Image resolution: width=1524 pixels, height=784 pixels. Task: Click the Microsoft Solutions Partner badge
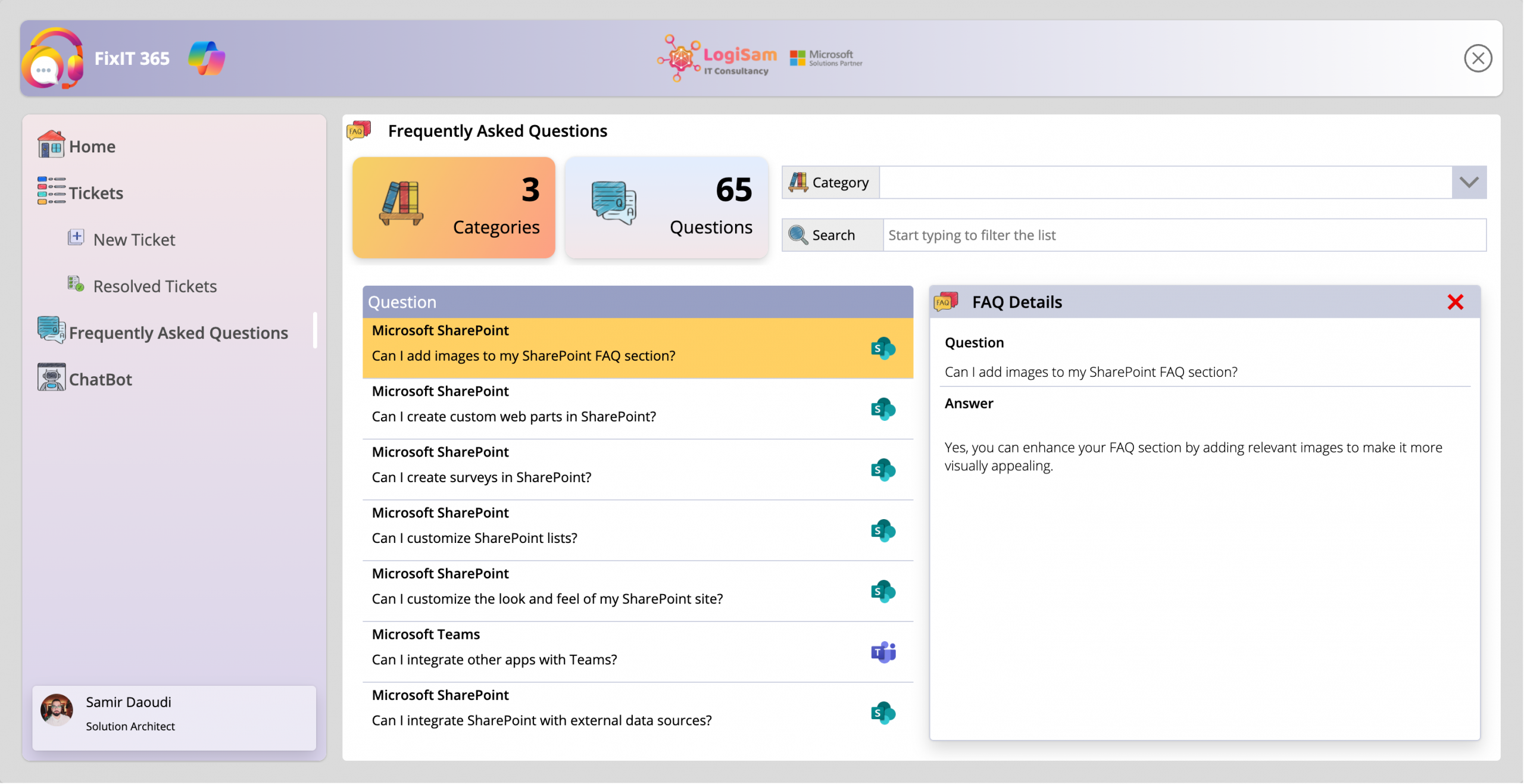pyautogui.click(x=826, y=58)
